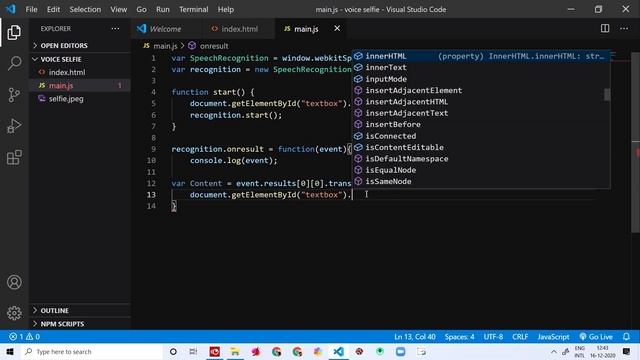
Task: Click the VS Code logo icon in title bar
Action: (x=11, y=9)
